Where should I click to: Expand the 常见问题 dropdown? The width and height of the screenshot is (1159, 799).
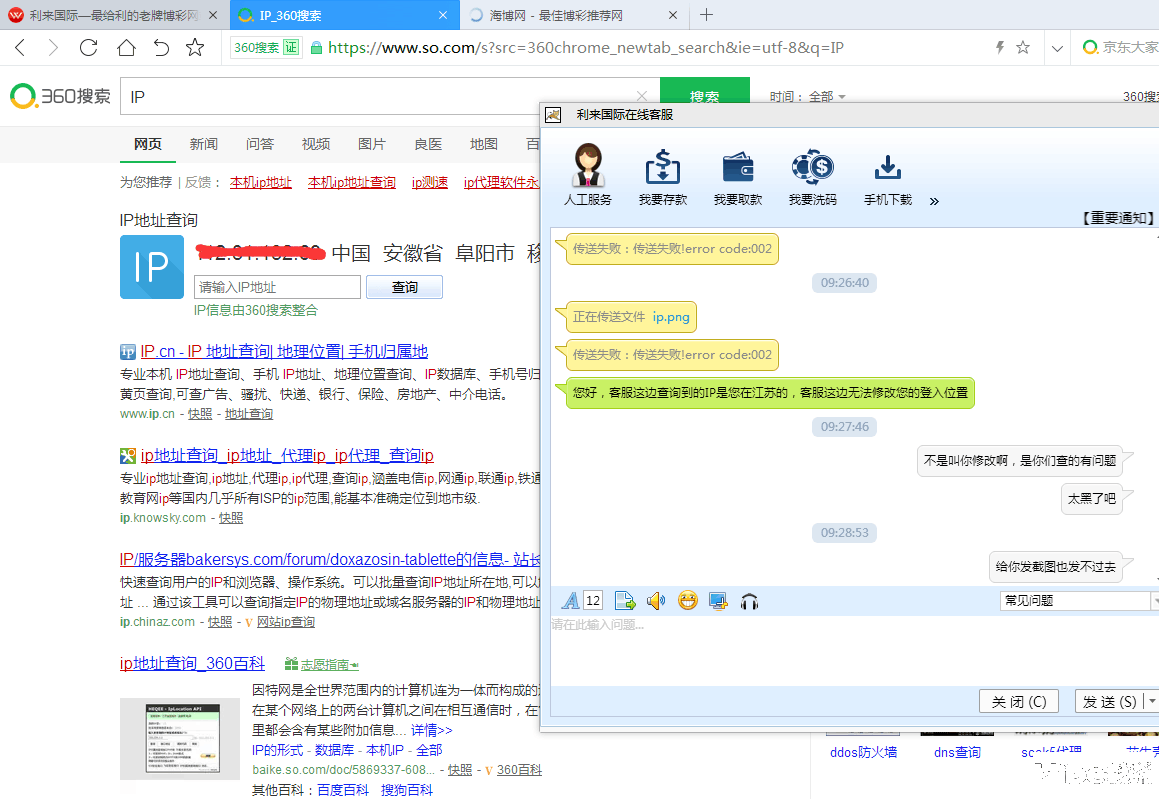(1154, 601)
